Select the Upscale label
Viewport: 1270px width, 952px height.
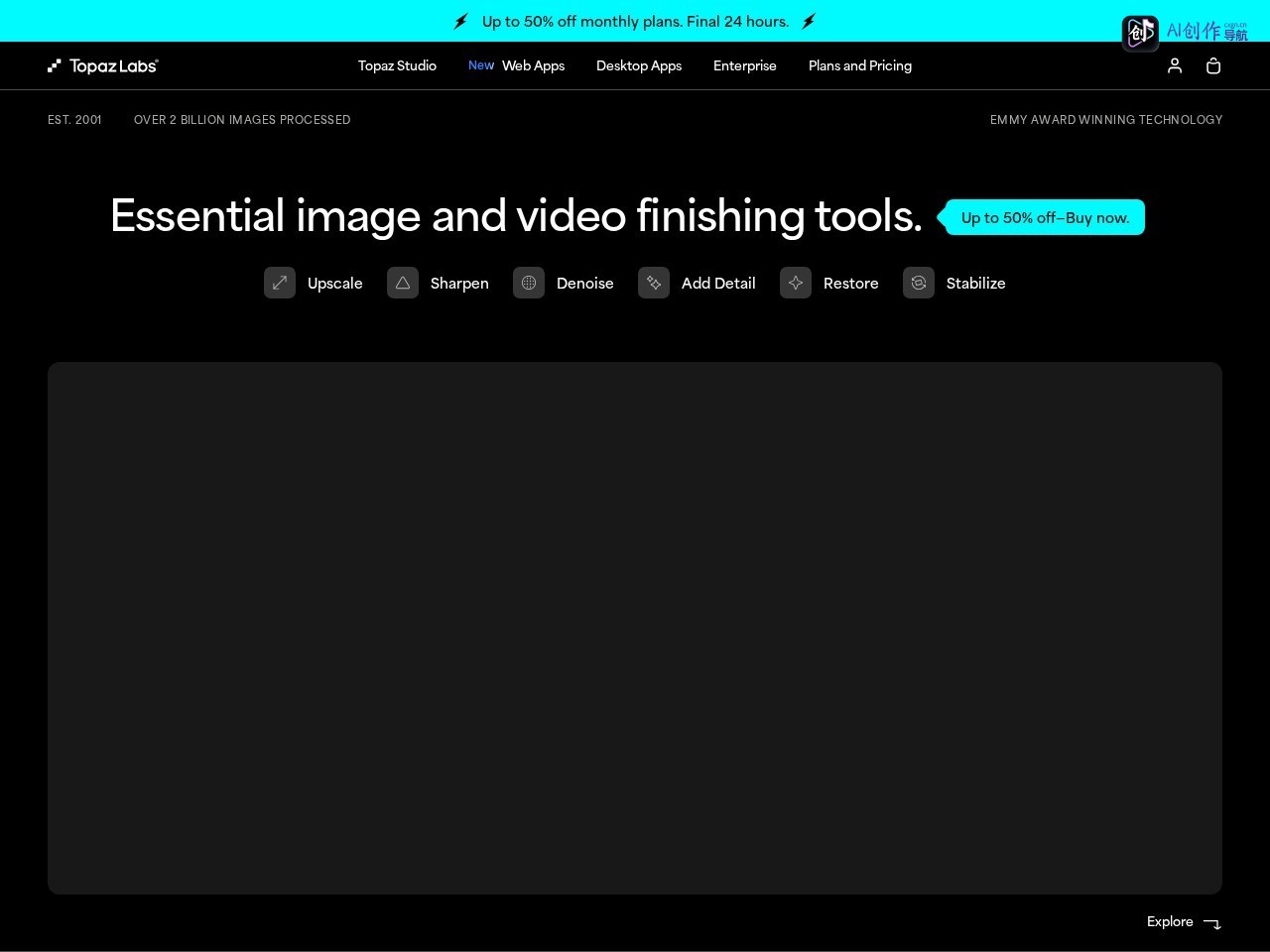pos(335,283)
